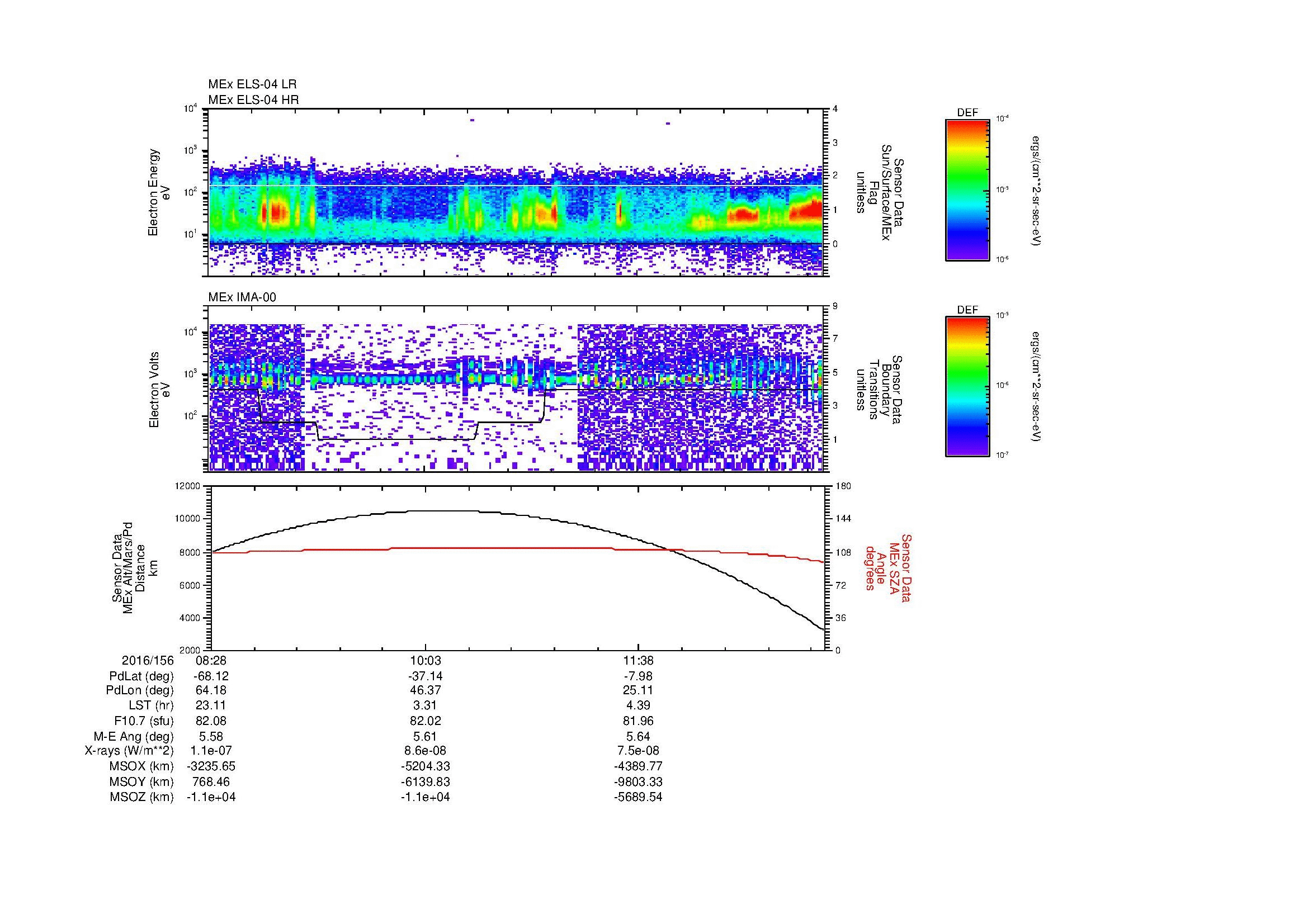This screenshot has height=924, width=1308.
Task: Click the '08:28' time tick label
Action: tap(211, 660)
